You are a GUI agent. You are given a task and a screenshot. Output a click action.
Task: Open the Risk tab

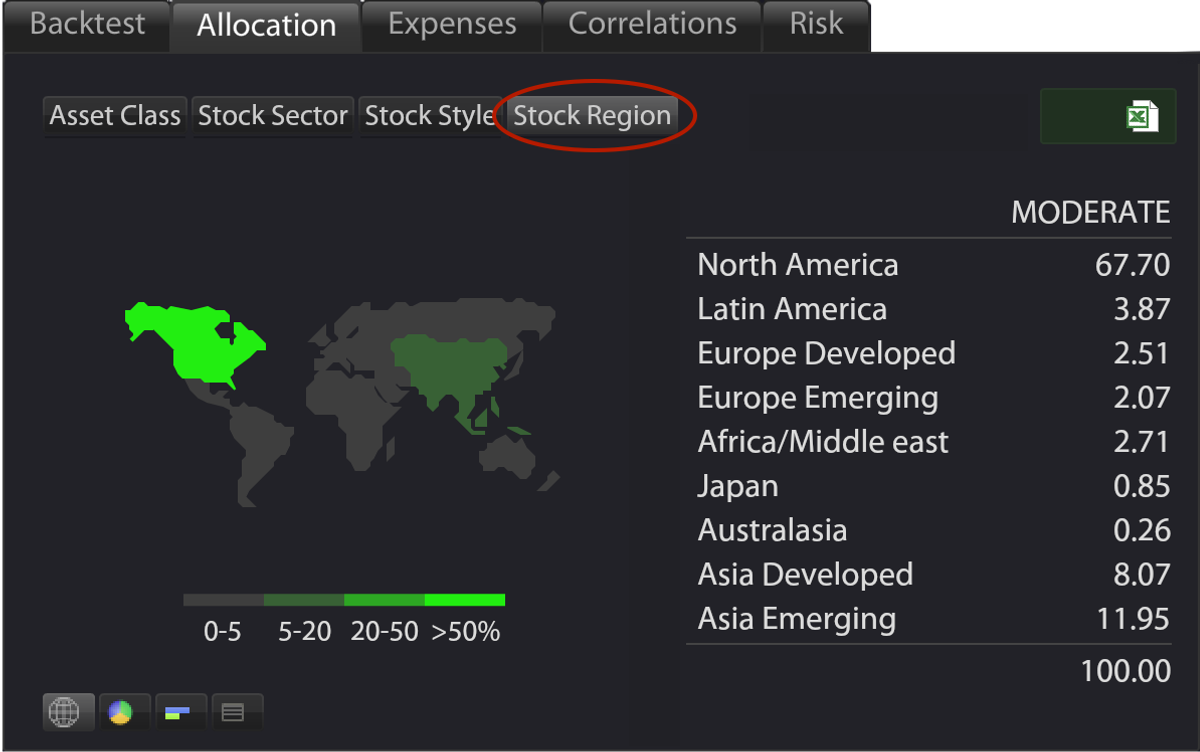tap(816, 25)
